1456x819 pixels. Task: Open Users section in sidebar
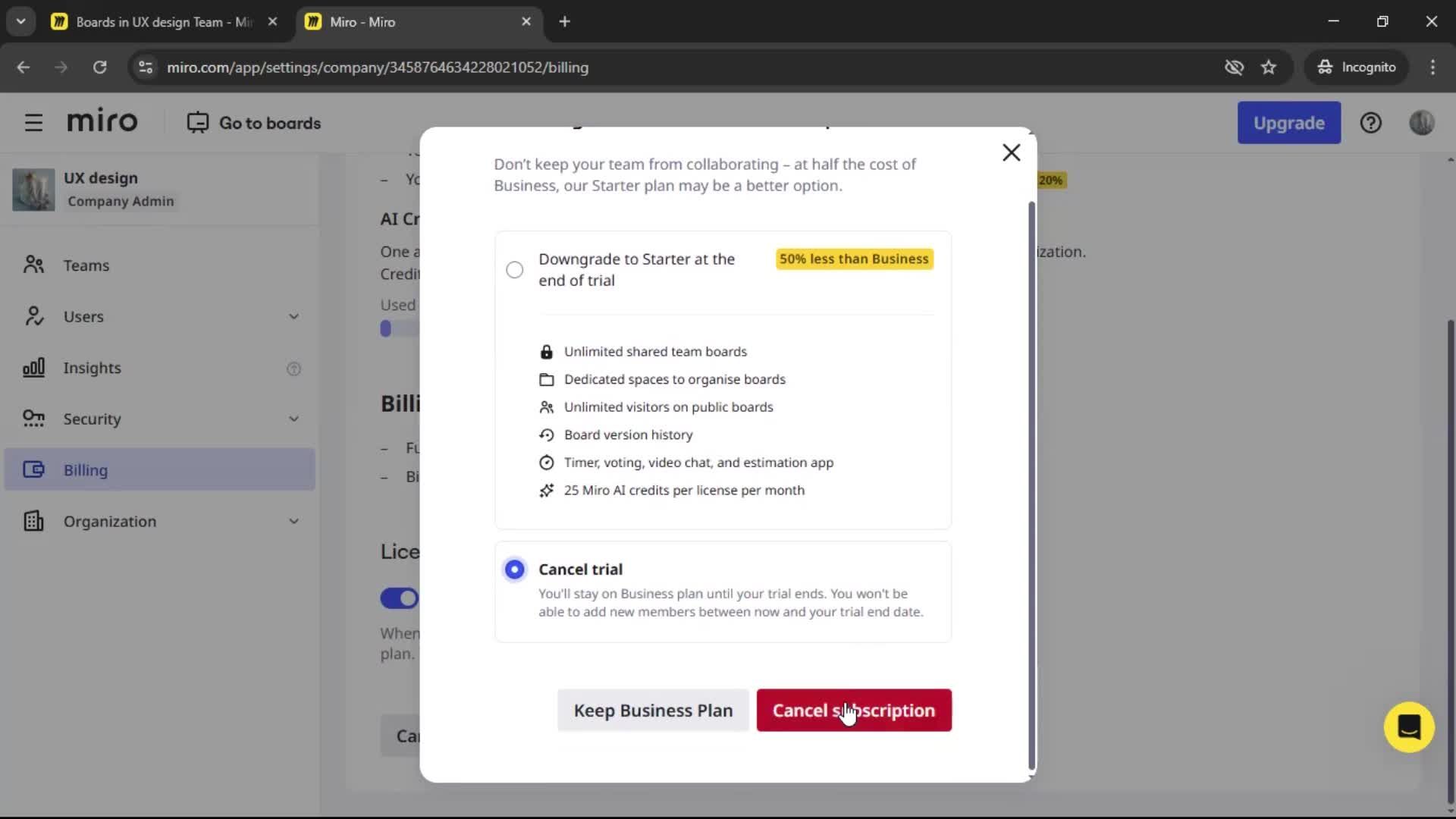click(x=159, y=316)
